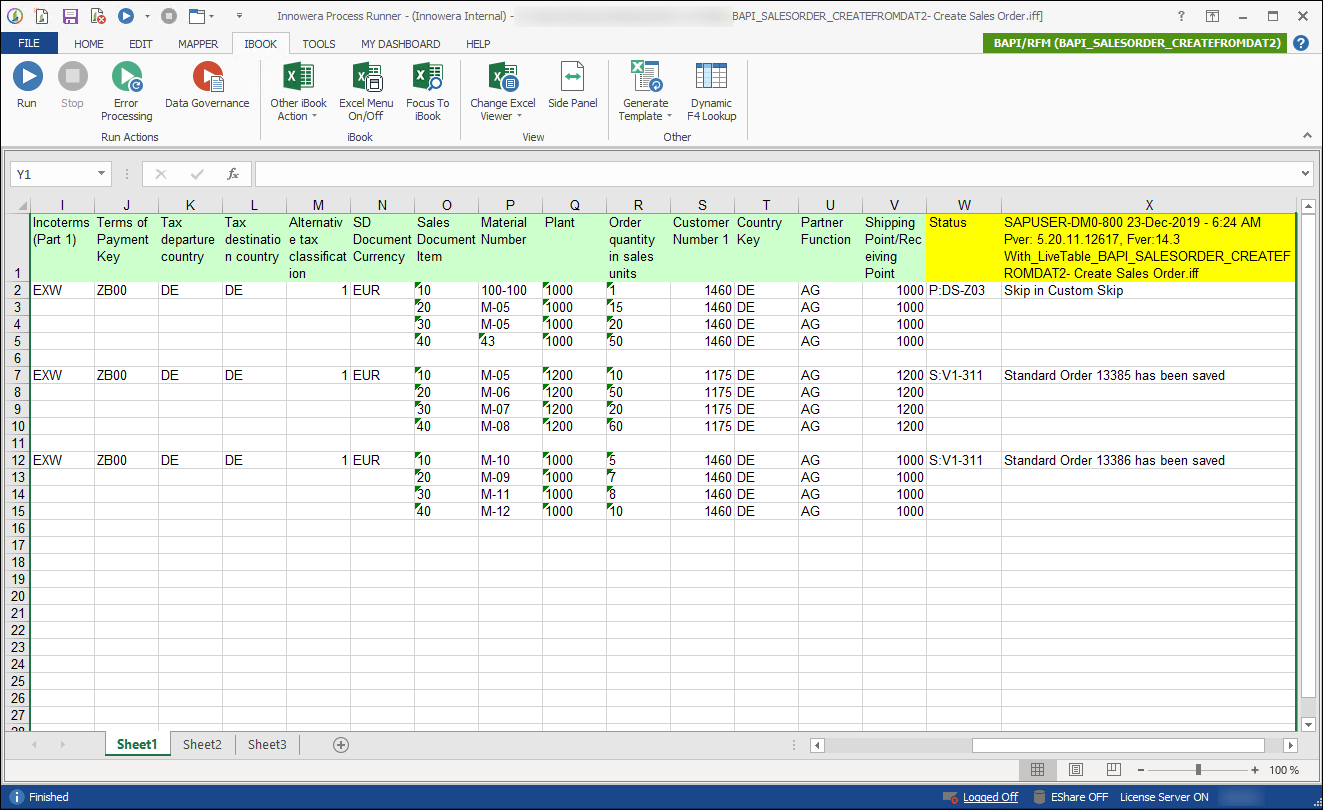
Task: Collapse the ribbon with chevron arrow
Action: [1306, 135]
